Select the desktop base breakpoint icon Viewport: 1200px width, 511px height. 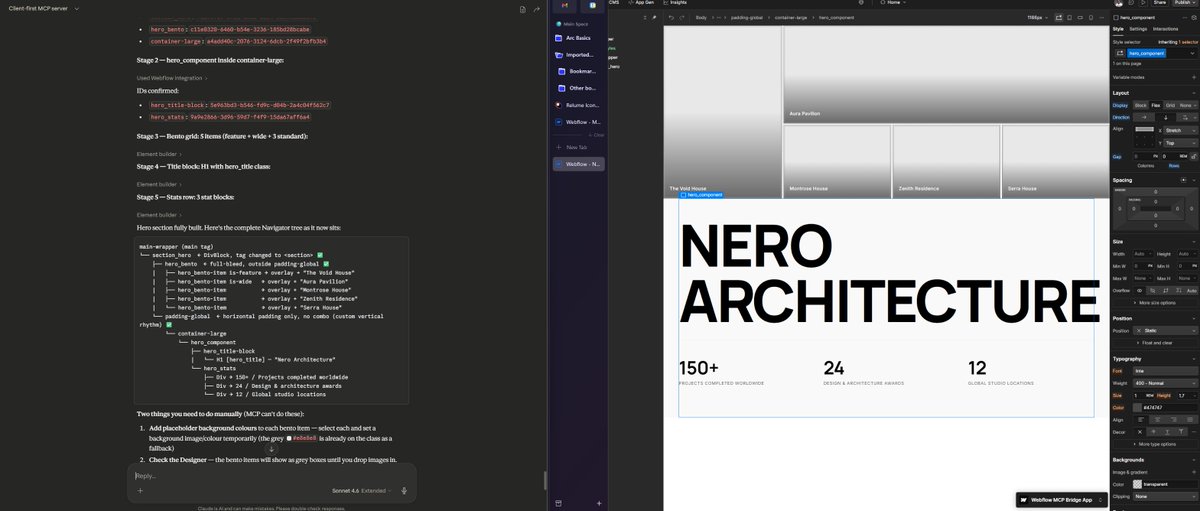point(1059,18)
